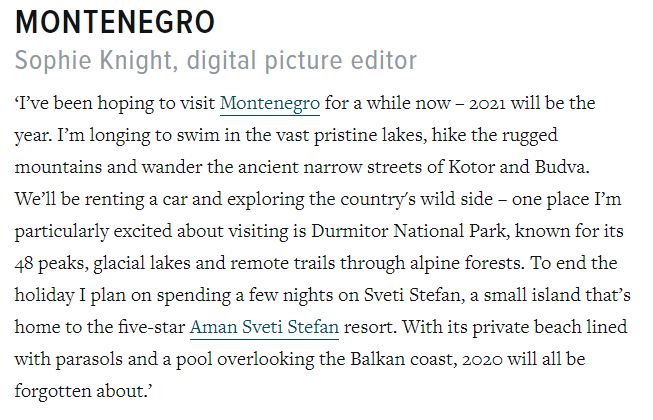Click the Sophie Knight byline
The height and width of the screenshot is (420, 653).
(x=93, y=60)
